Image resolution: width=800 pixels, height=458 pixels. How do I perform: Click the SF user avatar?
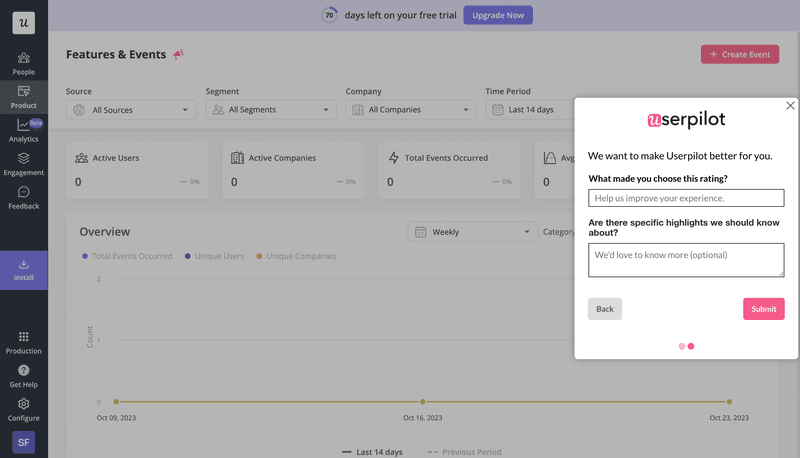[23, 442]
